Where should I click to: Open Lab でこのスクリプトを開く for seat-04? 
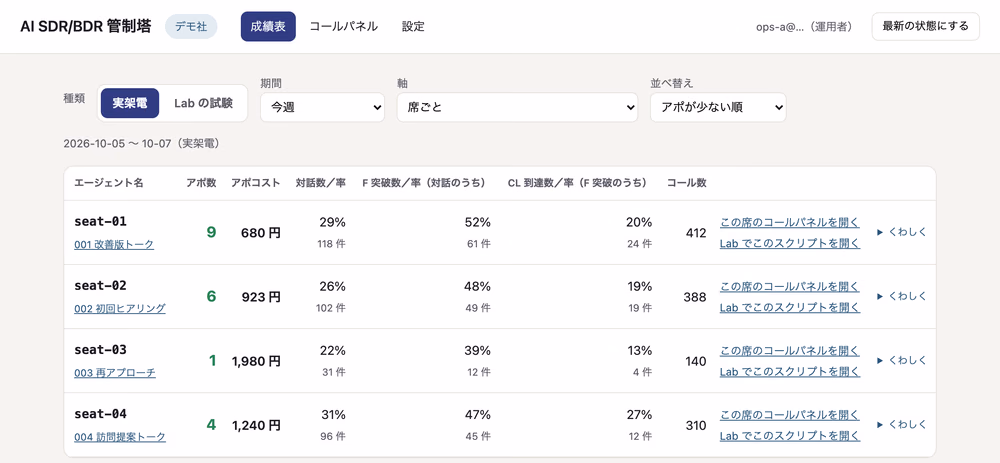(x=790, y=436)
